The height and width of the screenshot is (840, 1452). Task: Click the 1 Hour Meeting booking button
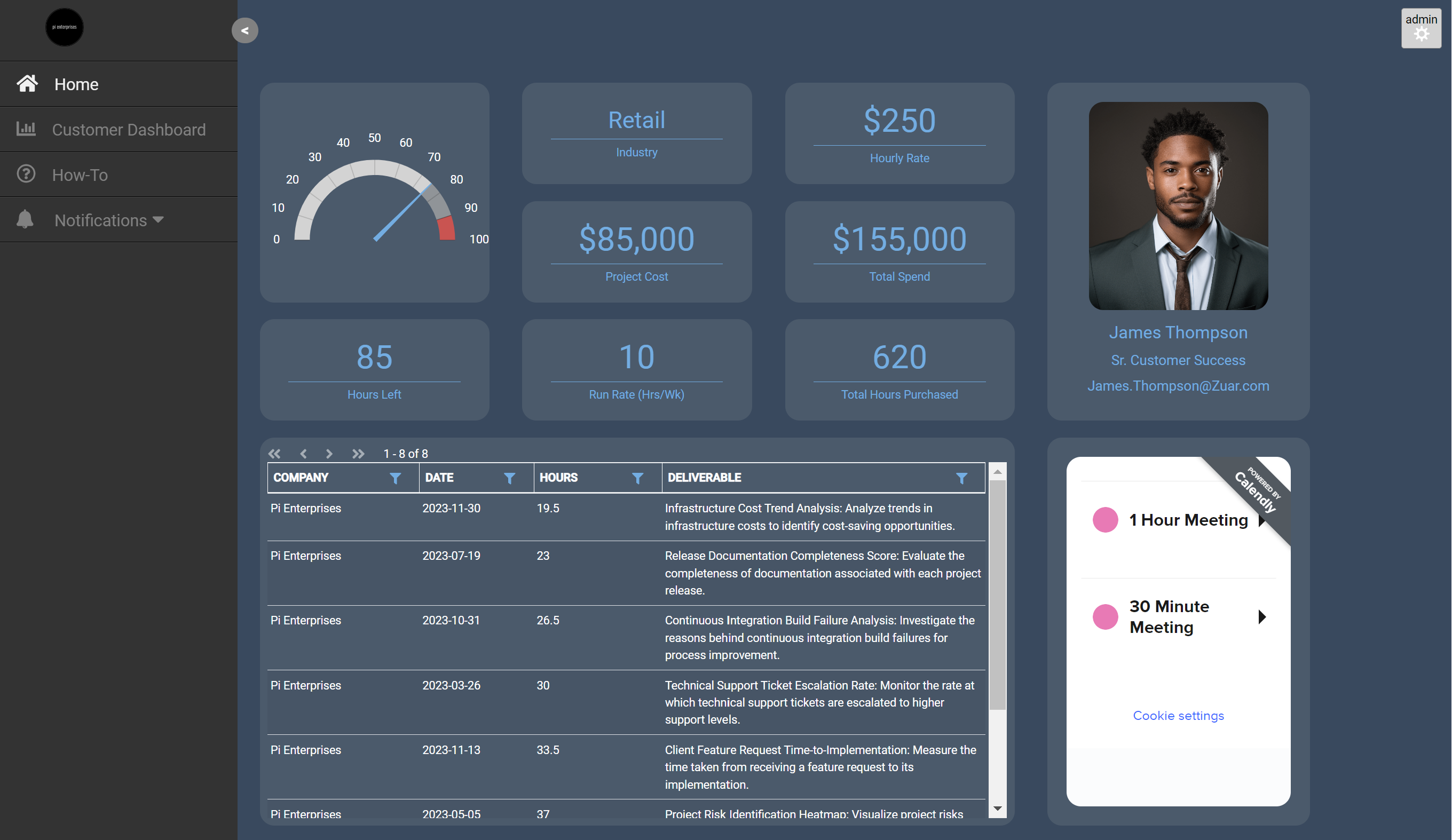pyautogui.click(x=1178, y=520)
